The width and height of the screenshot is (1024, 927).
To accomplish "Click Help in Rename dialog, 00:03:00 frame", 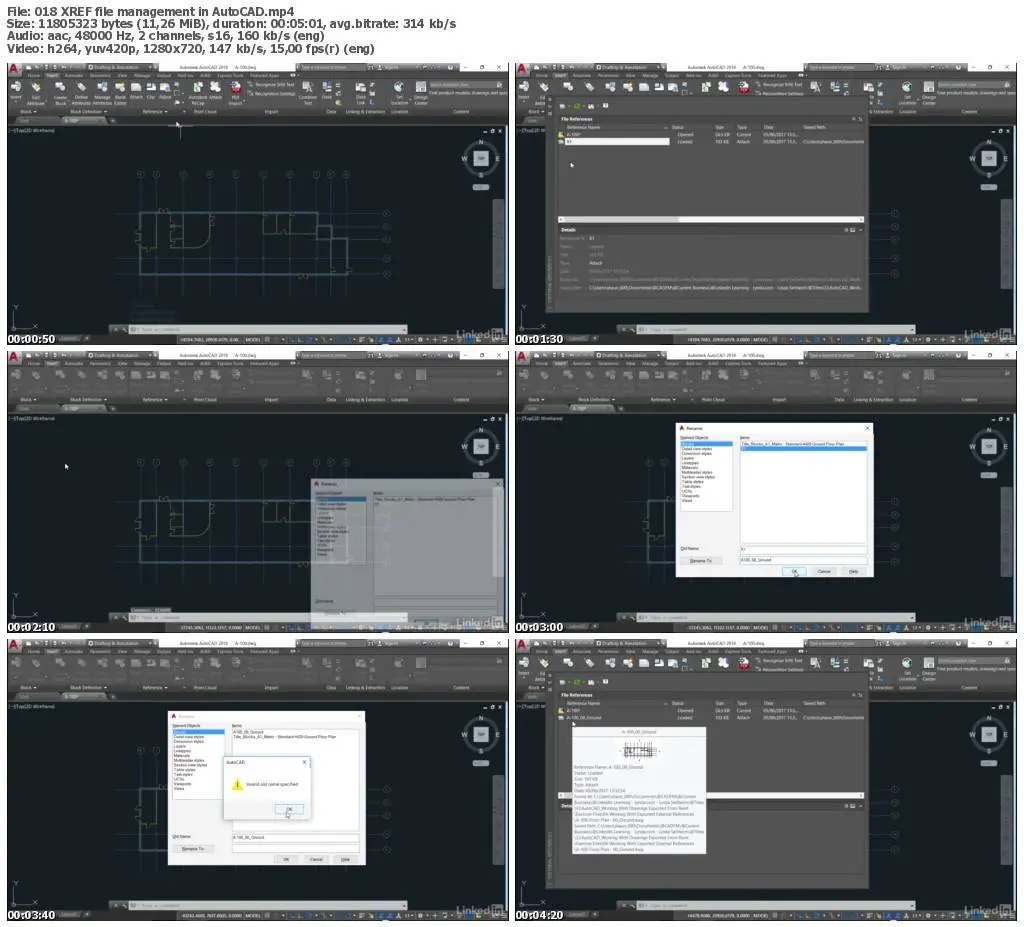I will [854, 572].
